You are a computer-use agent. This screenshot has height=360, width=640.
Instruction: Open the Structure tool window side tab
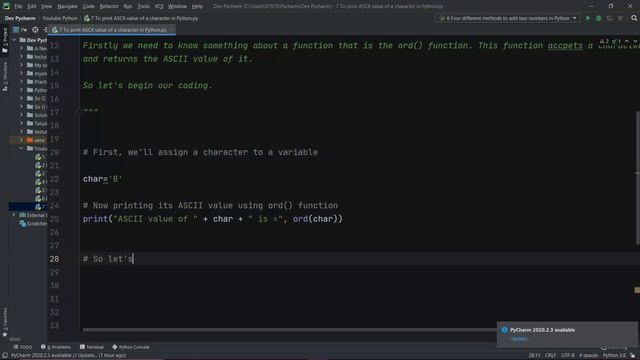pos(4,77)
